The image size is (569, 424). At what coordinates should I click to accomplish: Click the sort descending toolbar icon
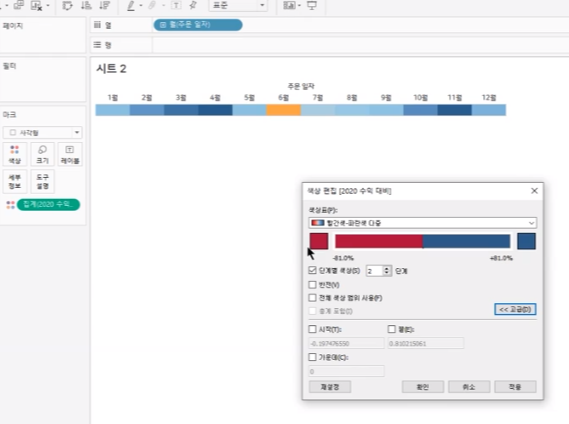click(105, 5)
